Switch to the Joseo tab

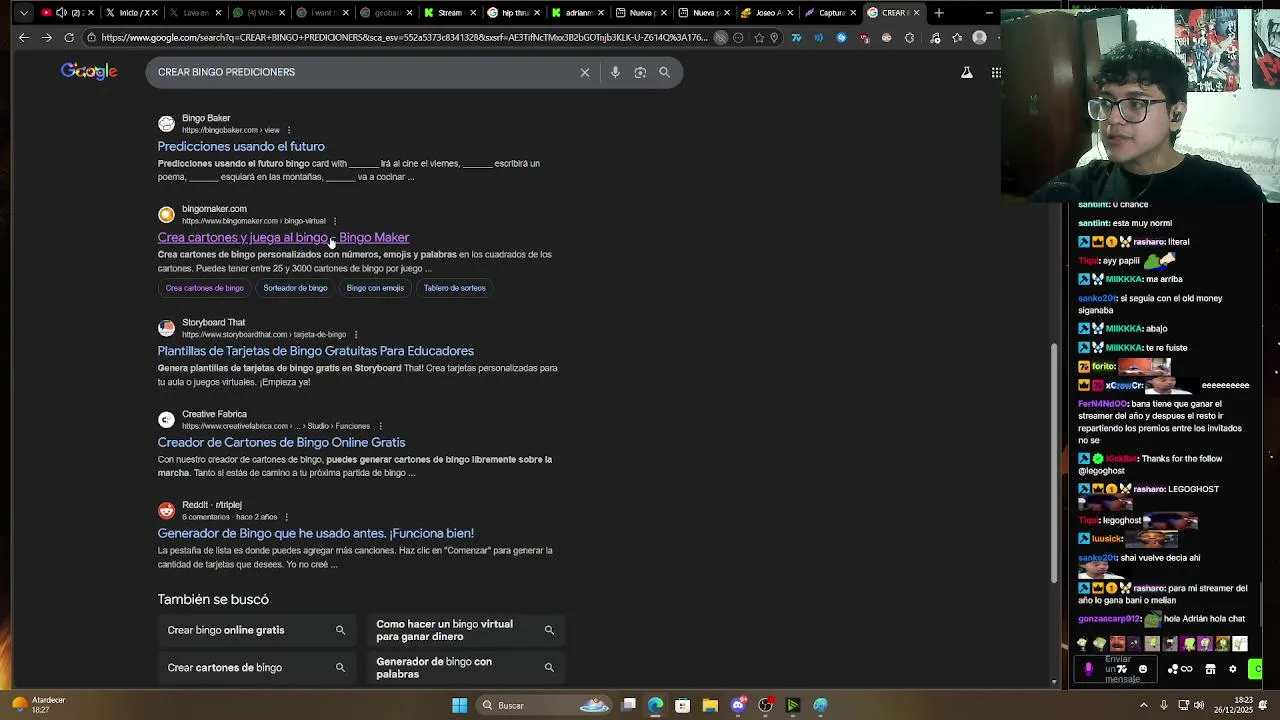766,13
